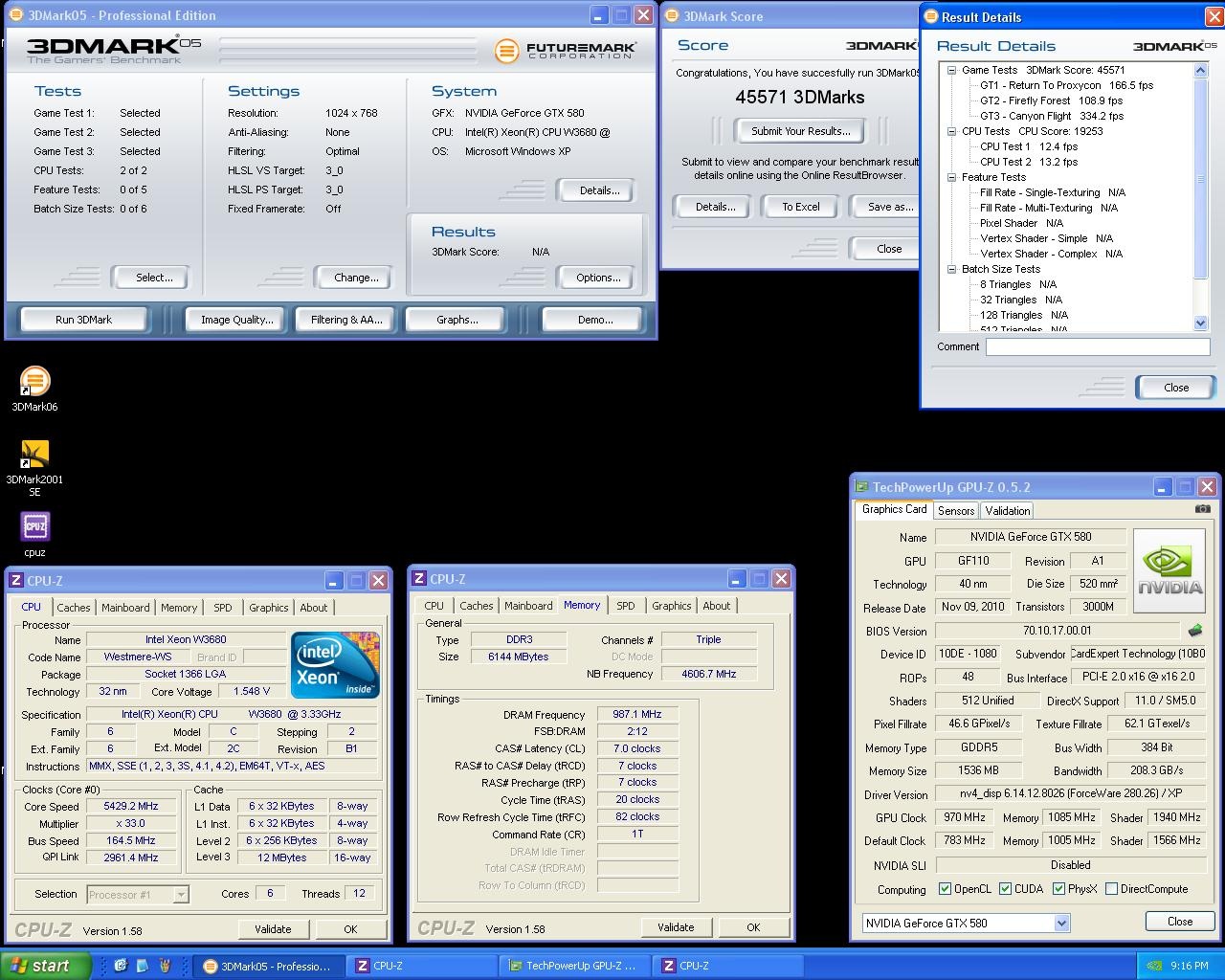1225x980 pixels.
Task: Open the Processor #1 selection dropdown
Action: tap(181, 895)
